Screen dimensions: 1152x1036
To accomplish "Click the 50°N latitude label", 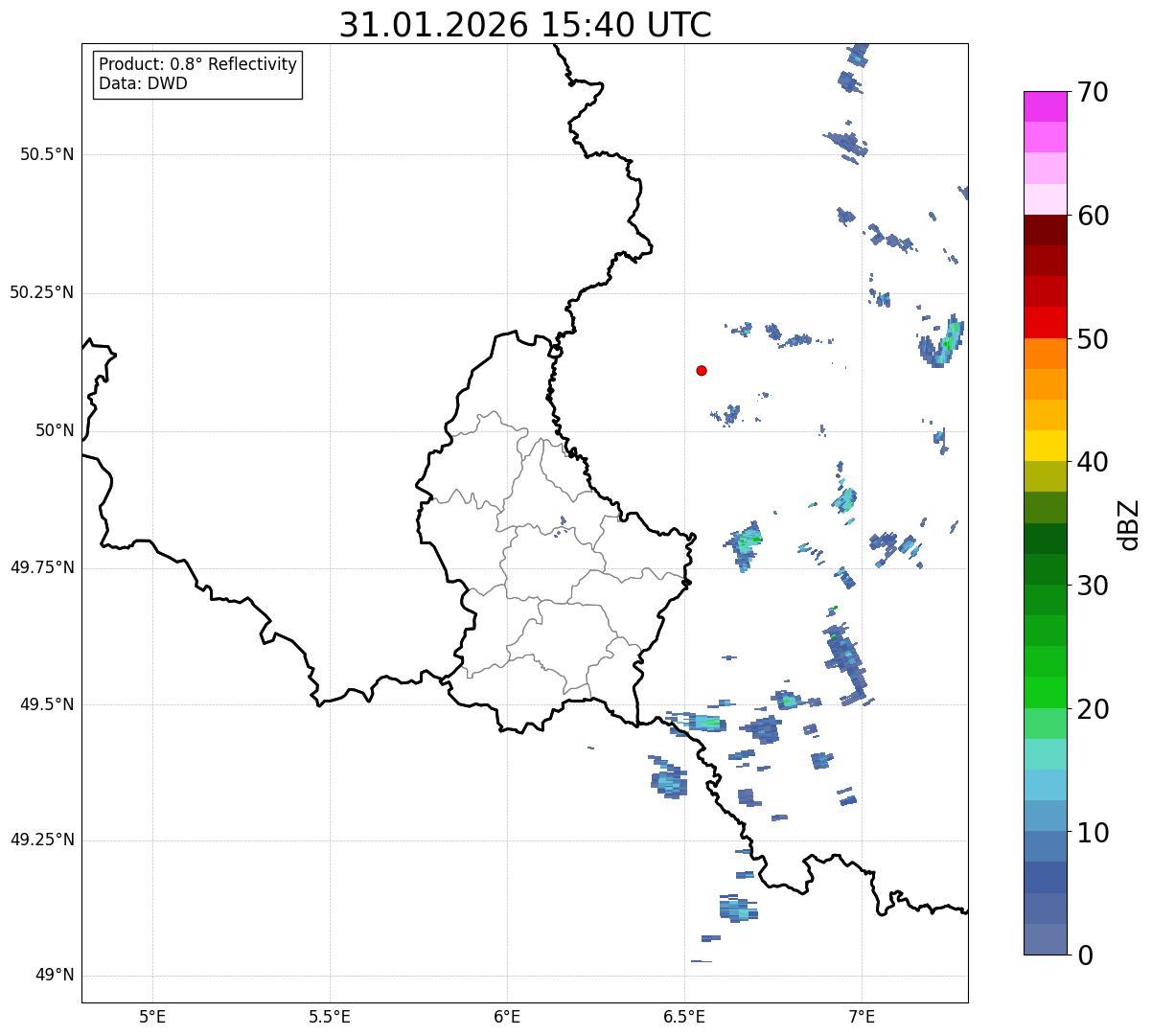I will click(56, 430).
